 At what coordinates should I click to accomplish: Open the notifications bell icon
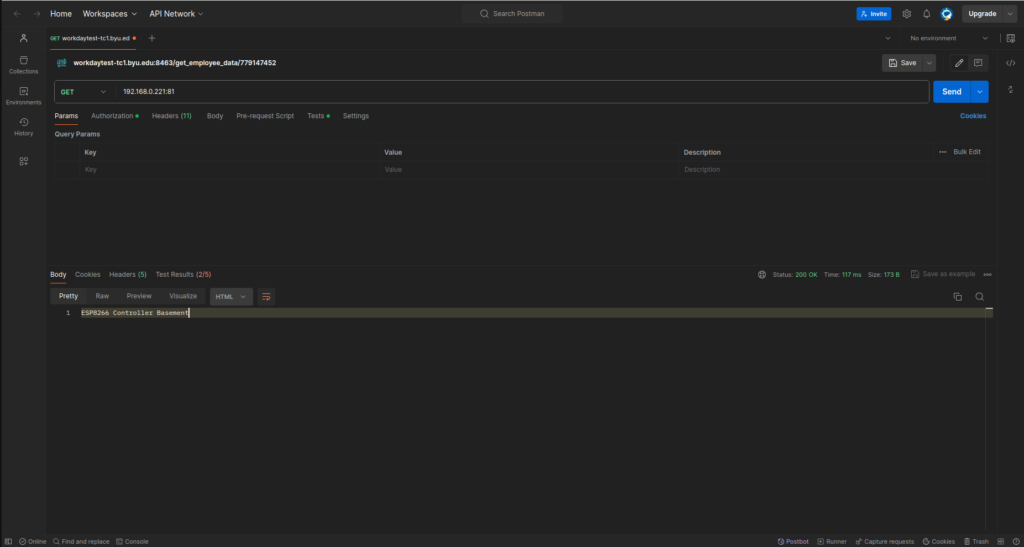click(x=926, y=14)
